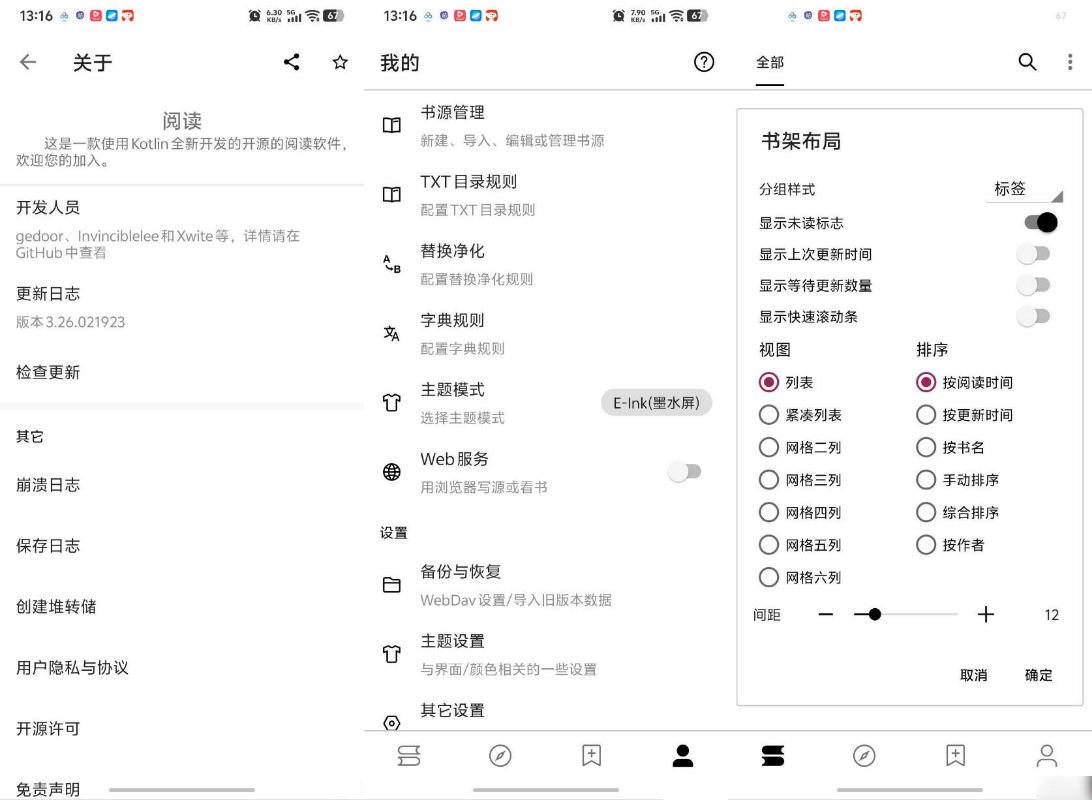
Task: Switch to the 我的 profile tab icon
Action: (x=683, y=756)
